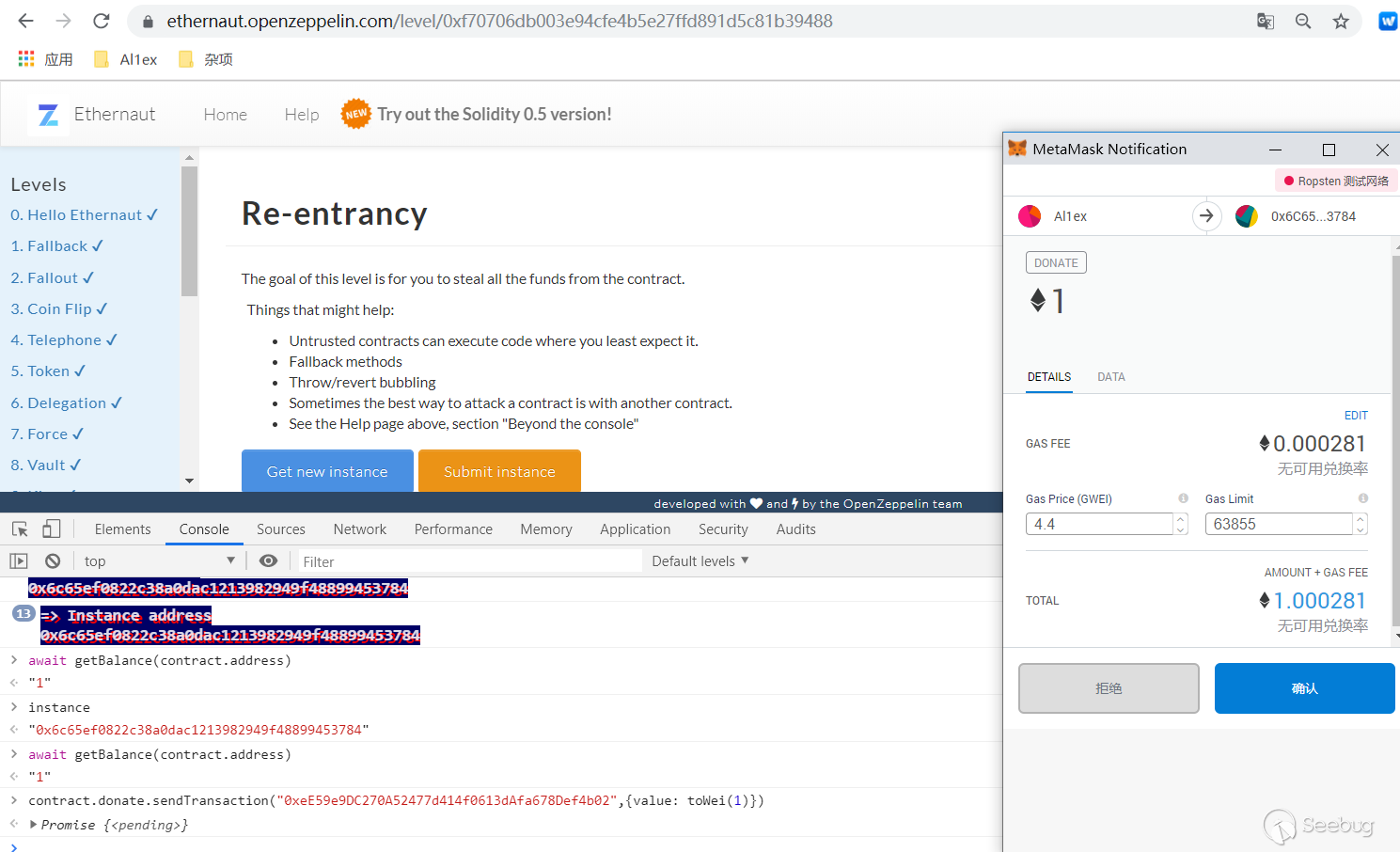The width and height of the screenshot is (1400, 852).
Task: Click the levels list scrollbar down arrow
Action: (x=190, y=481)
